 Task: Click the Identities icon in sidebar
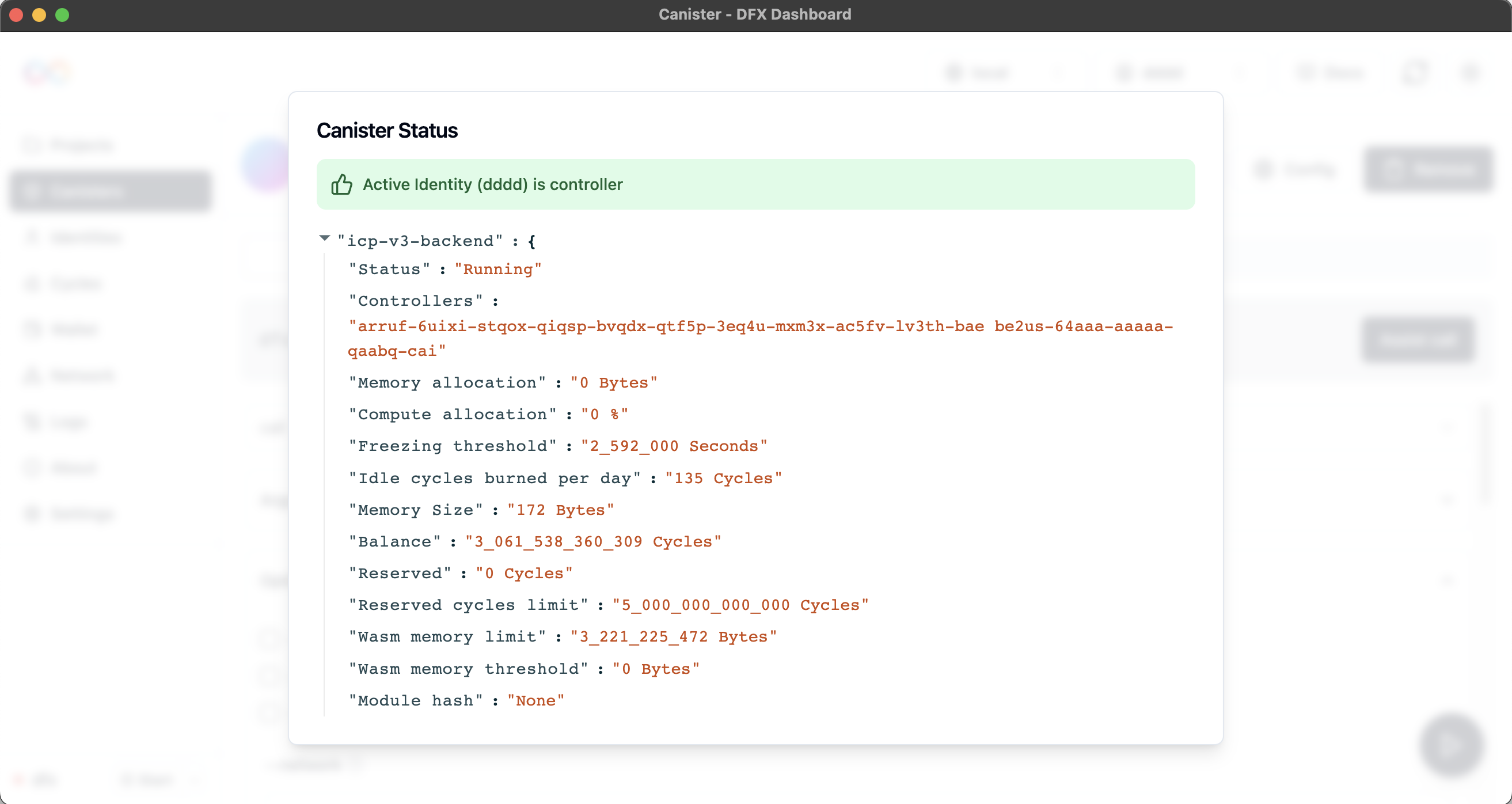point(32,237)
